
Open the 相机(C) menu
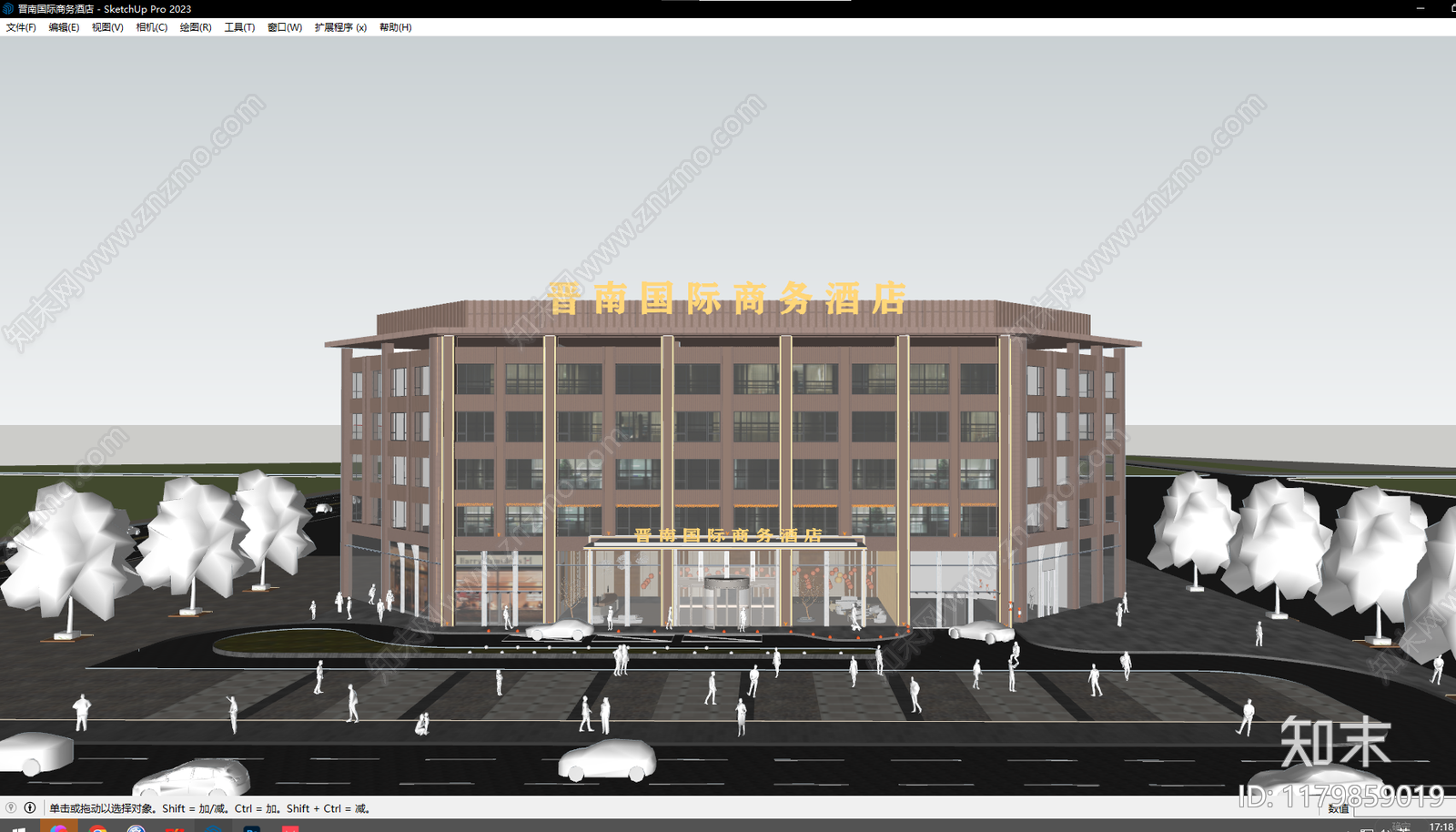pos(152,27)
